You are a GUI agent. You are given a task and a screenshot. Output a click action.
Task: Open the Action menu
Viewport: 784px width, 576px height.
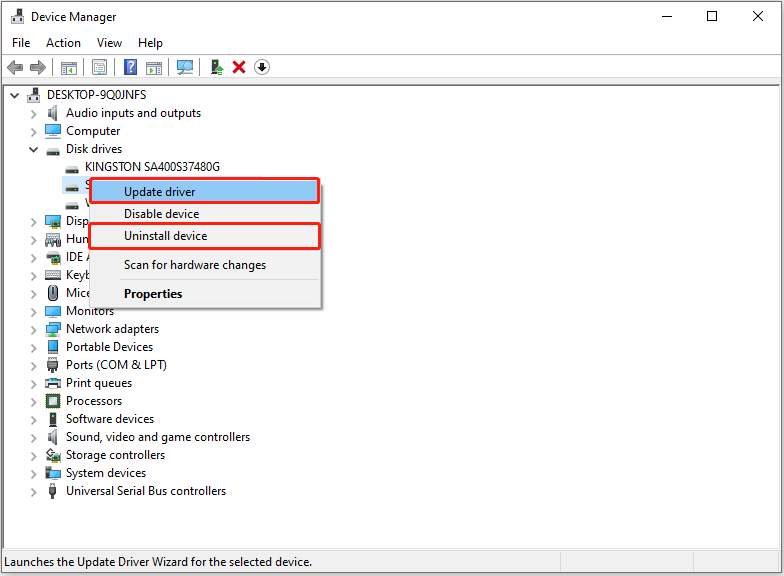(64, 43)
